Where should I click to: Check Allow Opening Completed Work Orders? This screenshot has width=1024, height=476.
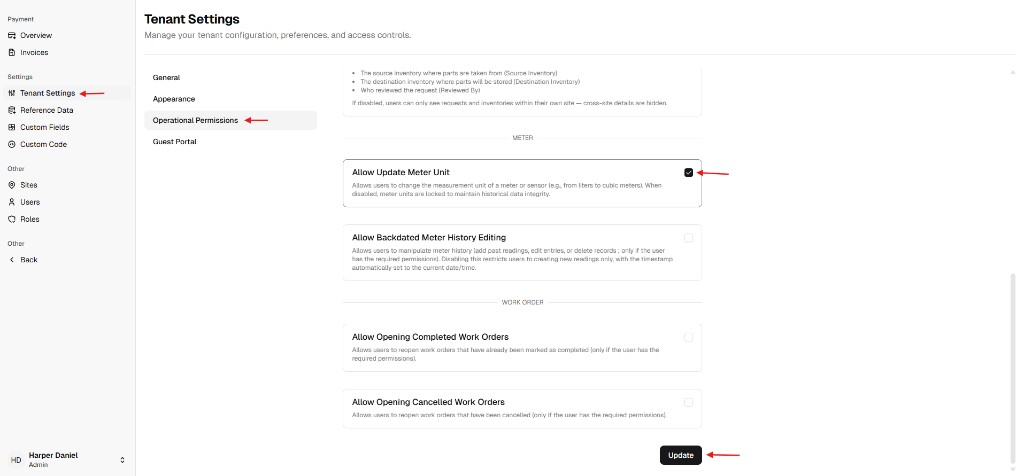point(688,337)
